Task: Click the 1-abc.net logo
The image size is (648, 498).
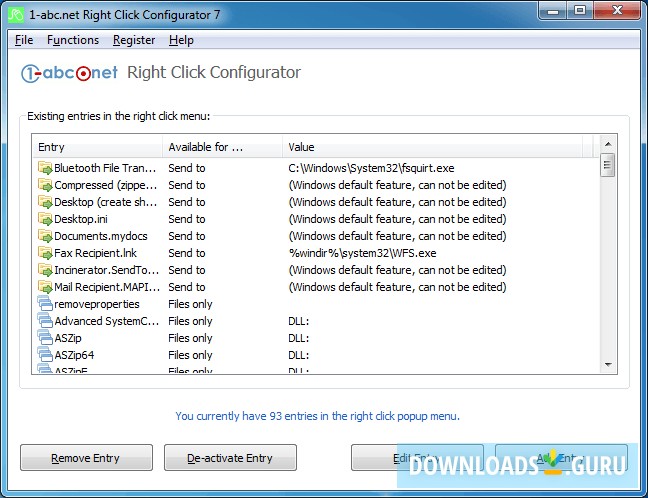Action: (x=69, y=73)
